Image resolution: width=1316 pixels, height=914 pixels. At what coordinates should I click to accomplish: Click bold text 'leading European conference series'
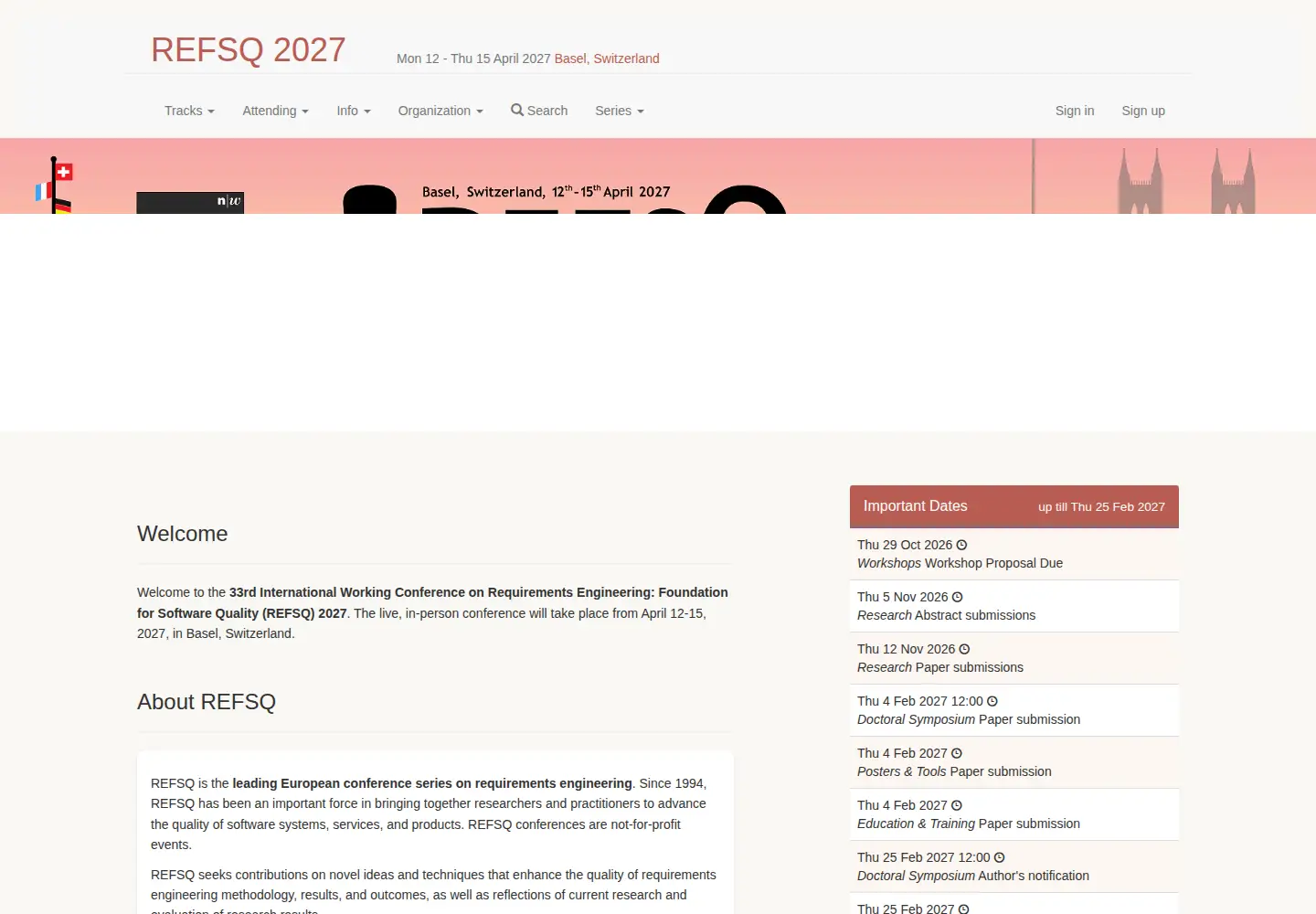pos(343,783)
